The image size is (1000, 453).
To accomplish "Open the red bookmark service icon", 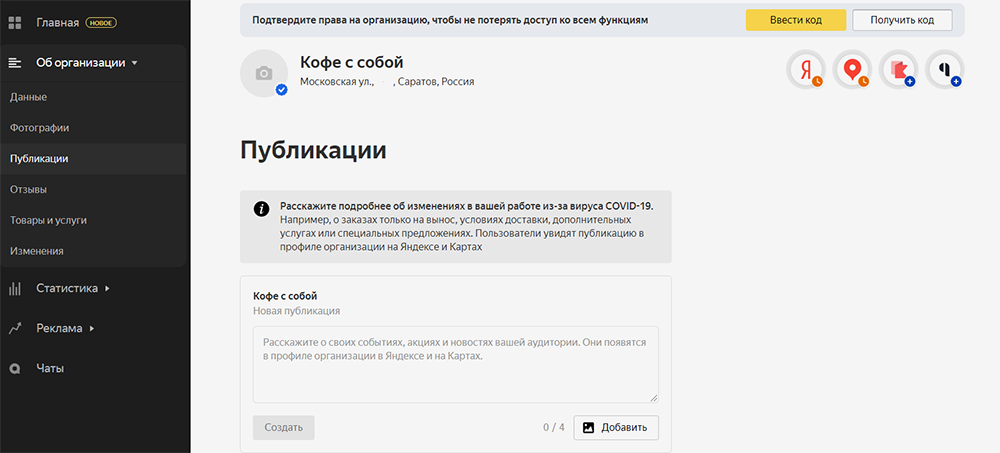I will point(899,70).
